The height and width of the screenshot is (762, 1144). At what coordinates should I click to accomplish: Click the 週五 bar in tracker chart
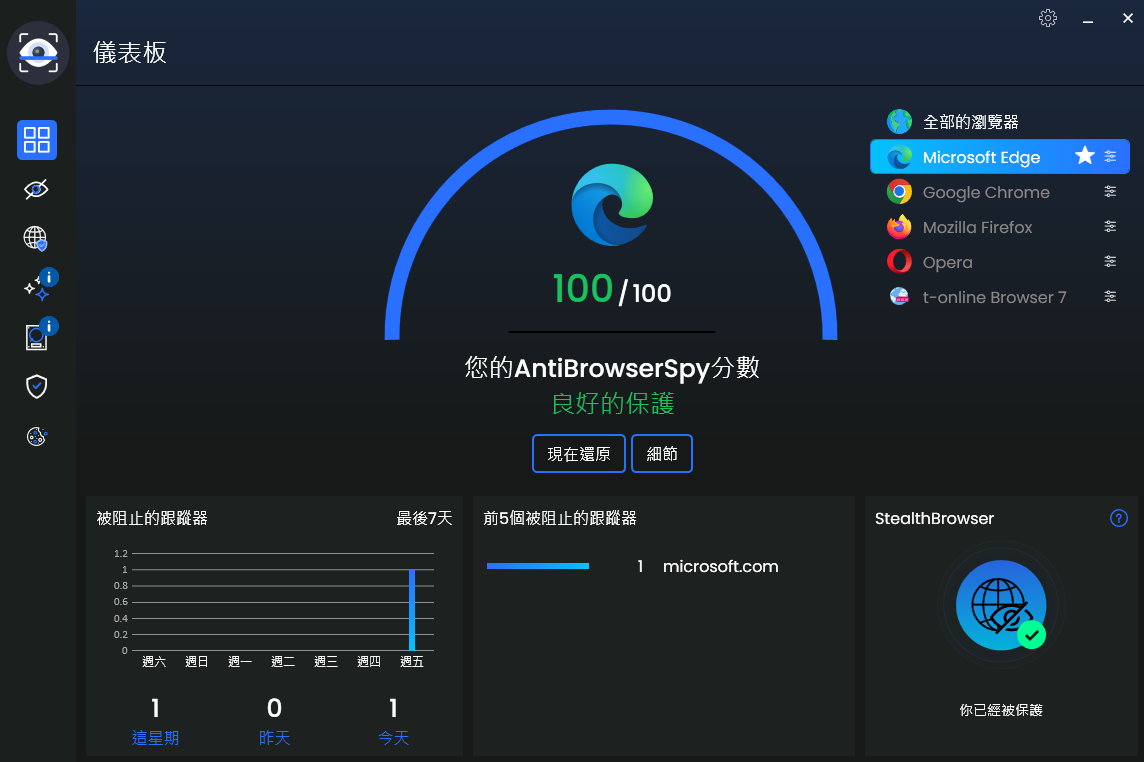[412, 610]
